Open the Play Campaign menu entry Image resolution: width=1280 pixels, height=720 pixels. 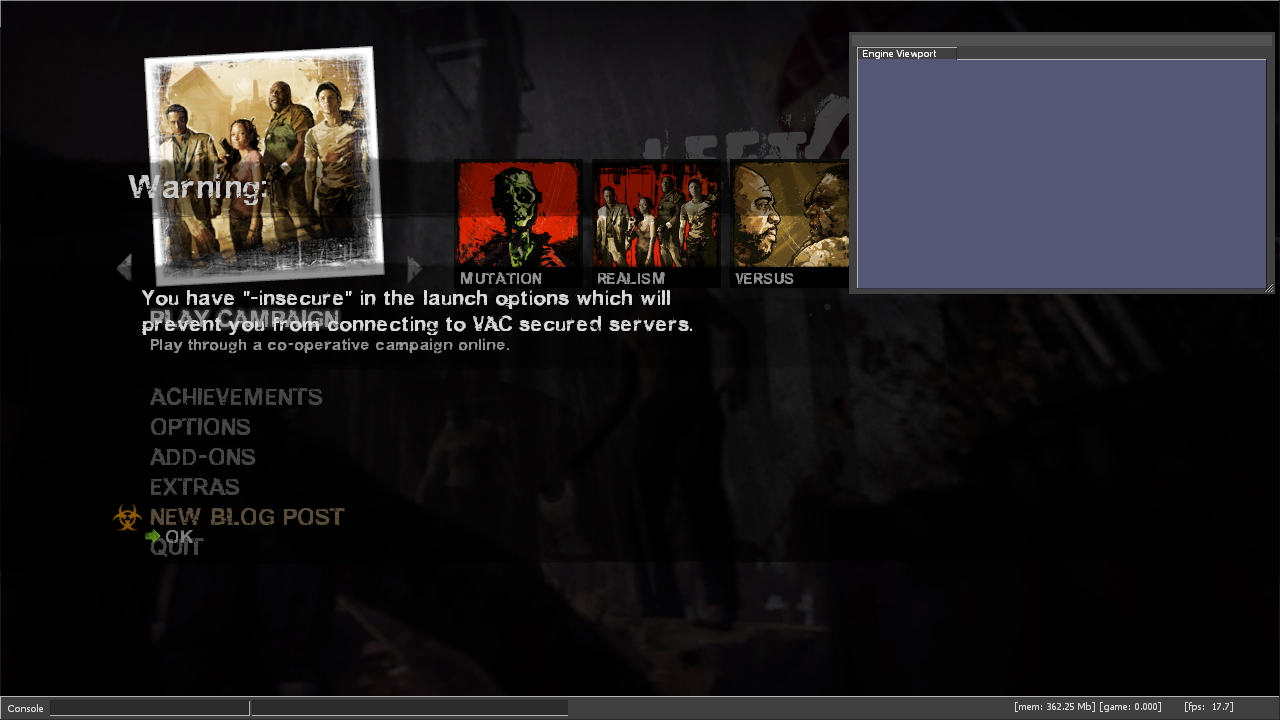pyautogui.click(x=244, y=319)
